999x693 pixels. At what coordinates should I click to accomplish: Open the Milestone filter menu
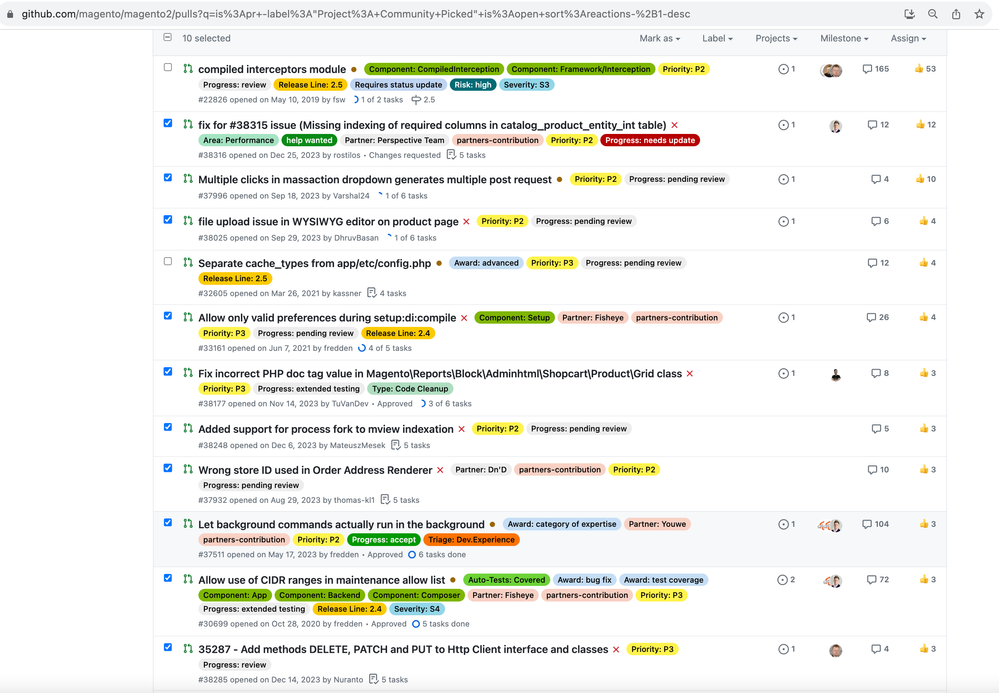pos(844,38)
